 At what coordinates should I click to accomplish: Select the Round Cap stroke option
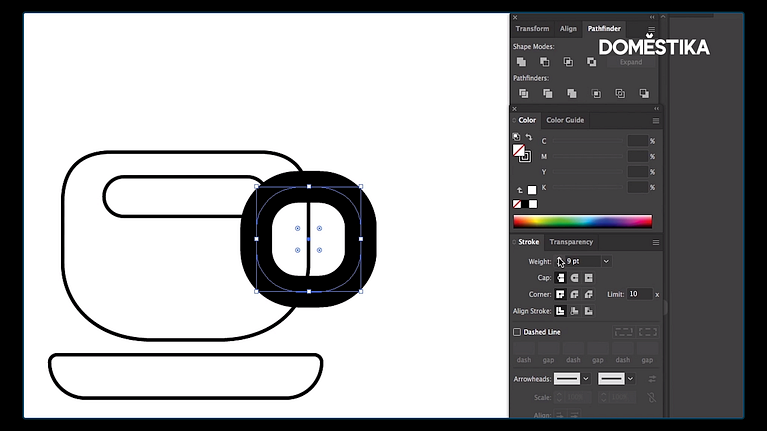point(575,277)
